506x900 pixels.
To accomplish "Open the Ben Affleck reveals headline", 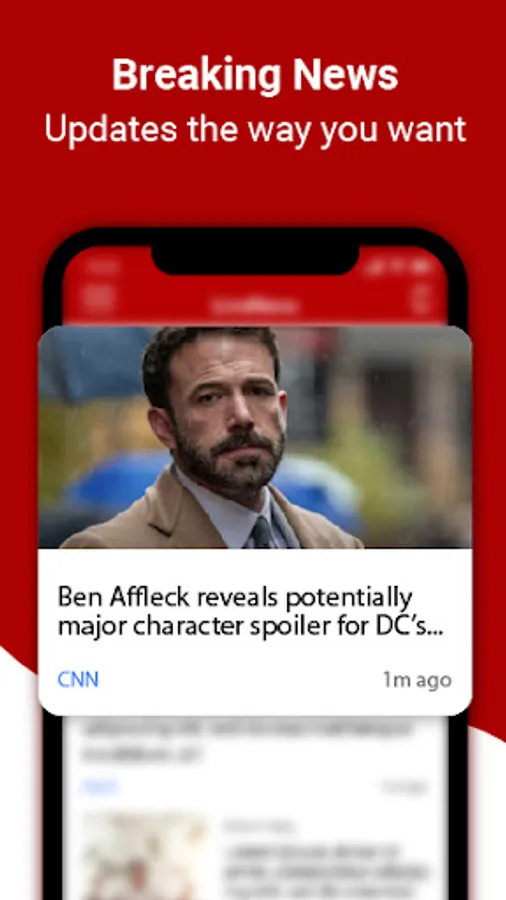I will [252, 612].
